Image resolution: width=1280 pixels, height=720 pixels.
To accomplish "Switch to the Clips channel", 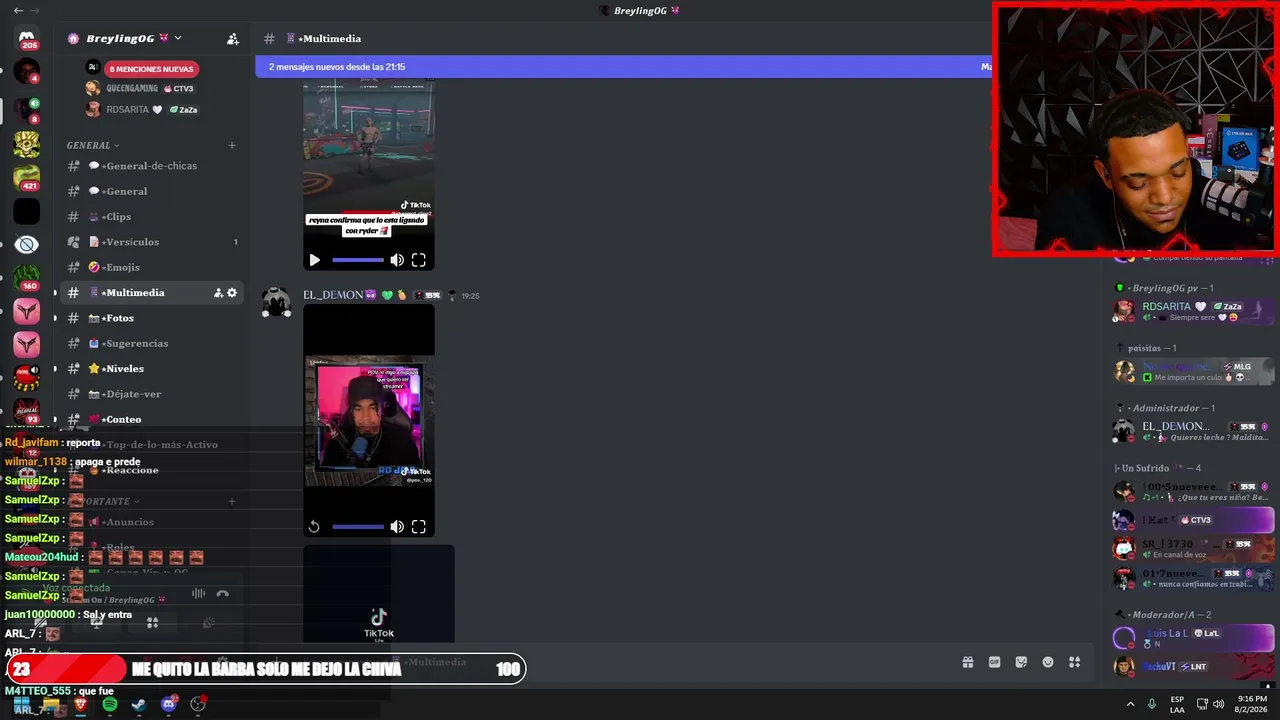I will [x=150, y=217].
